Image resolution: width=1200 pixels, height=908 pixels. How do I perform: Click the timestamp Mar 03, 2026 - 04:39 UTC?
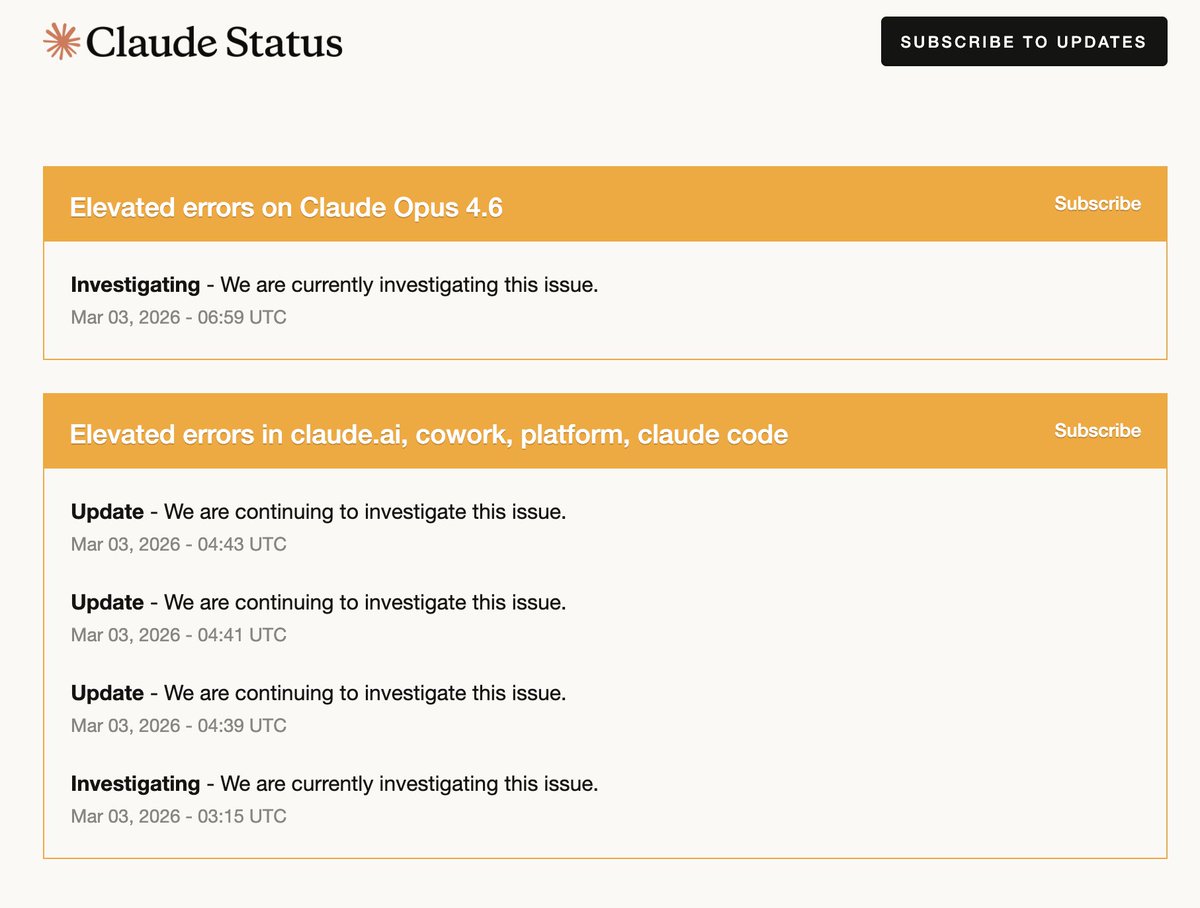(179, 726)
